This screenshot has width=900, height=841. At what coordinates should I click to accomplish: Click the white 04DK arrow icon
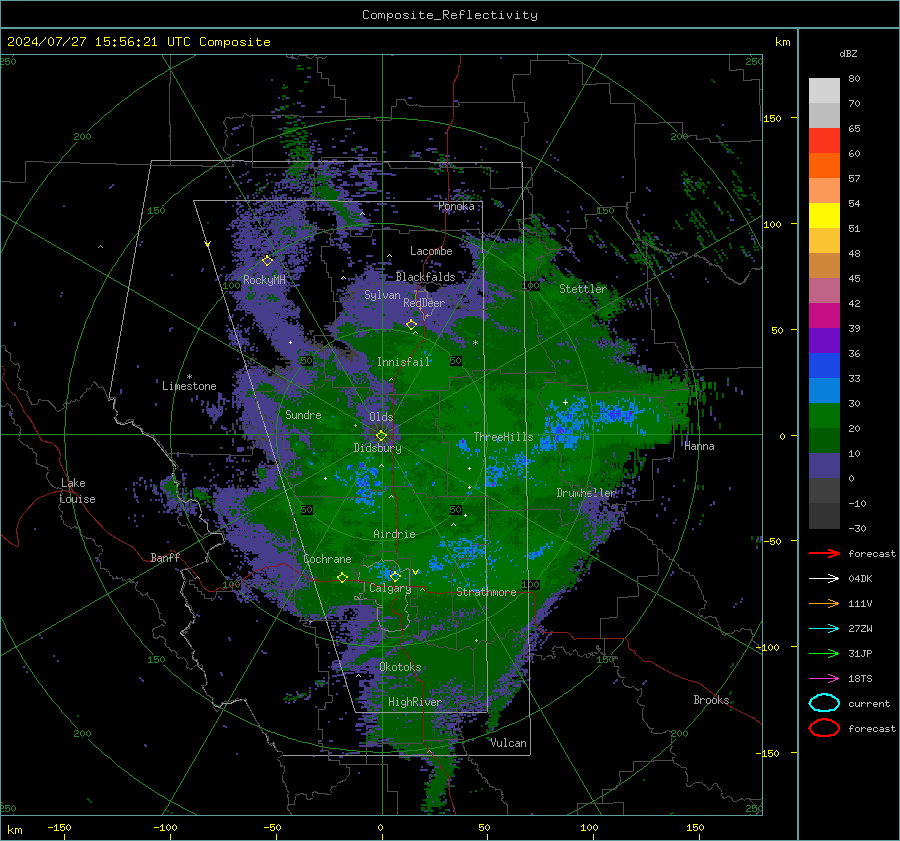824,579
